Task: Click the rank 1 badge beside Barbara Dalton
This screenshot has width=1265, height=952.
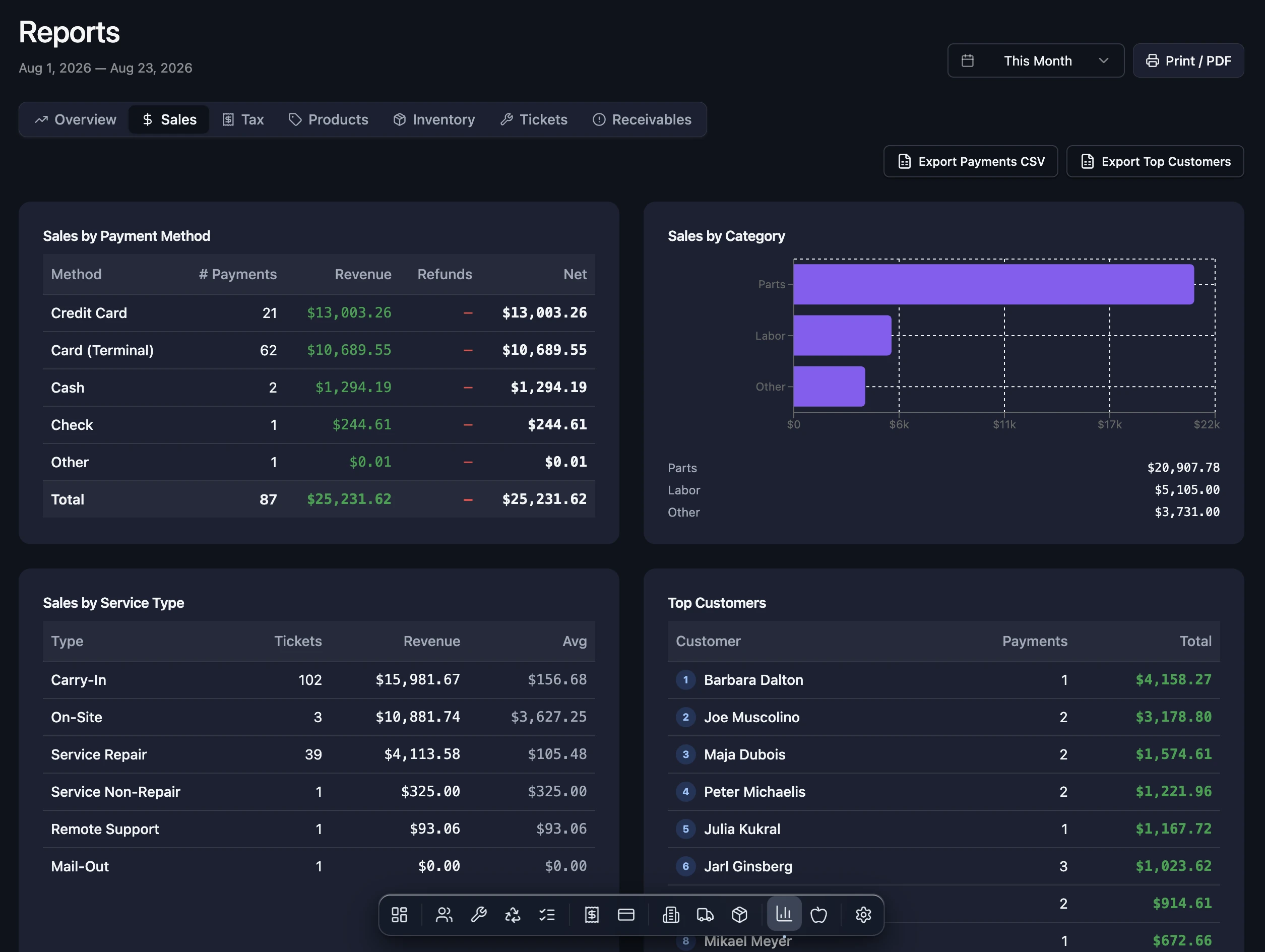Action: pyautogui.click(x=686, y=680)
